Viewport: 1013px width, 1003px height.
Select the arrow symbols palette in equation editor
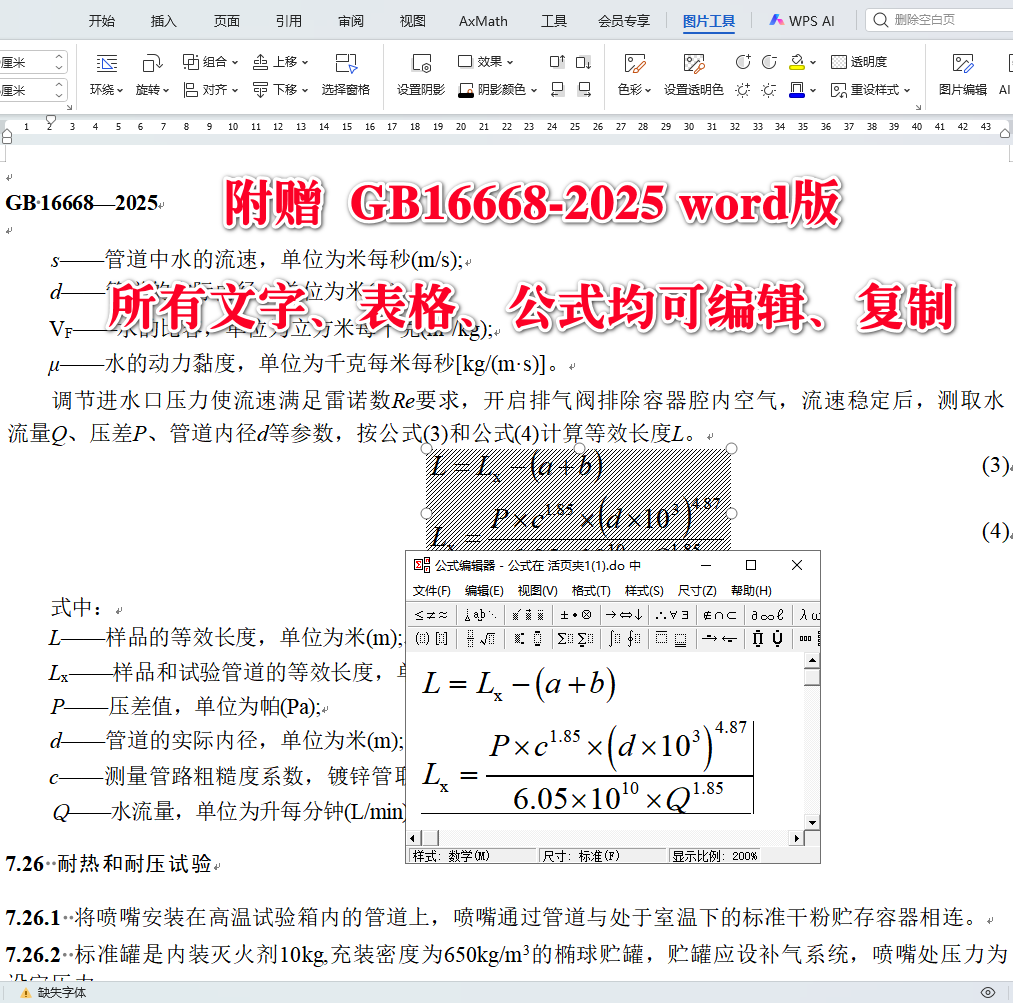(x=625, y=615)
